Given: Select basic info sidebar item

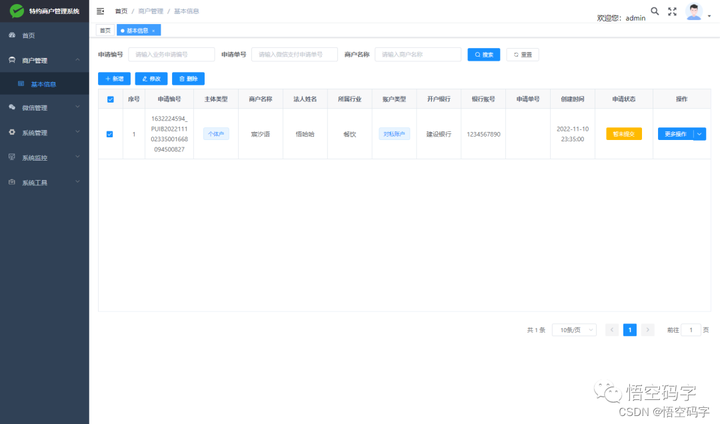Looking at the screenshot, I should tap(45, 84).
